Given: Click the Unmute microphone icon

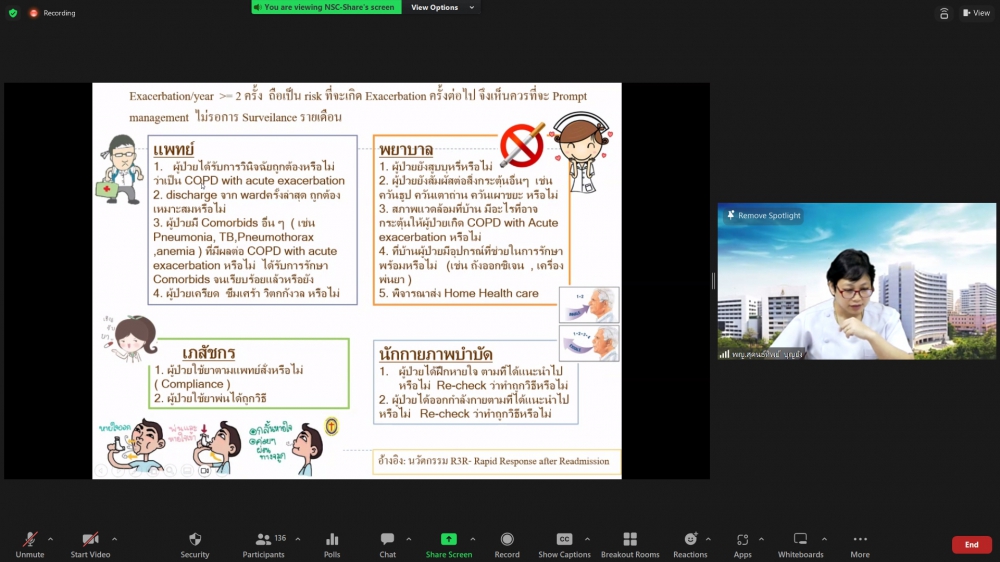Looking at the screenshot, I should (30, 540).
